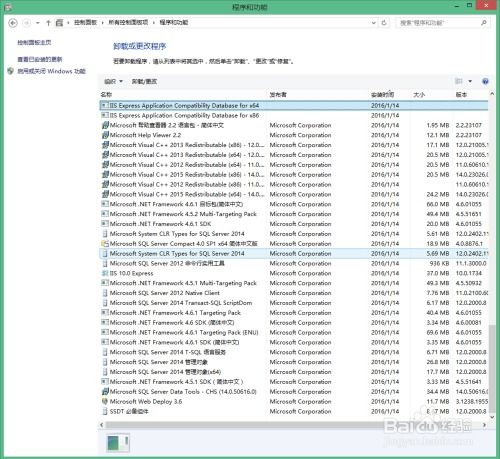Image resolution: width=500 pixels, height=459 pixels.
Task: Click icon of Microsoft Help Viewer 2.2
Action: point(105,135)
